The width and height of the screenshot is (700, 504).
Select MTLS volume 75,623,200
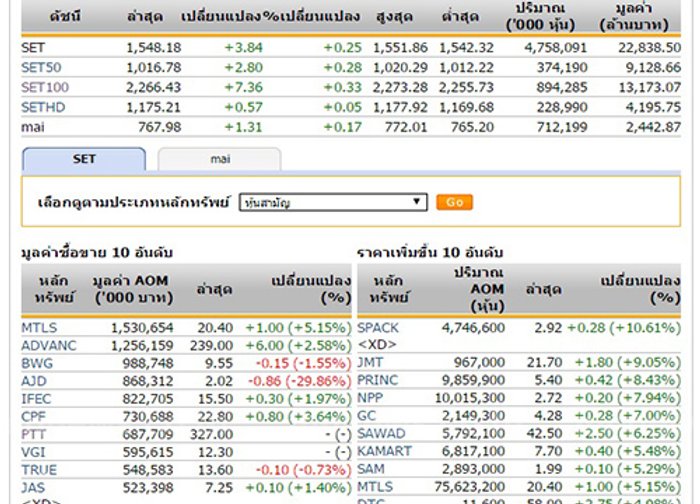470,487
